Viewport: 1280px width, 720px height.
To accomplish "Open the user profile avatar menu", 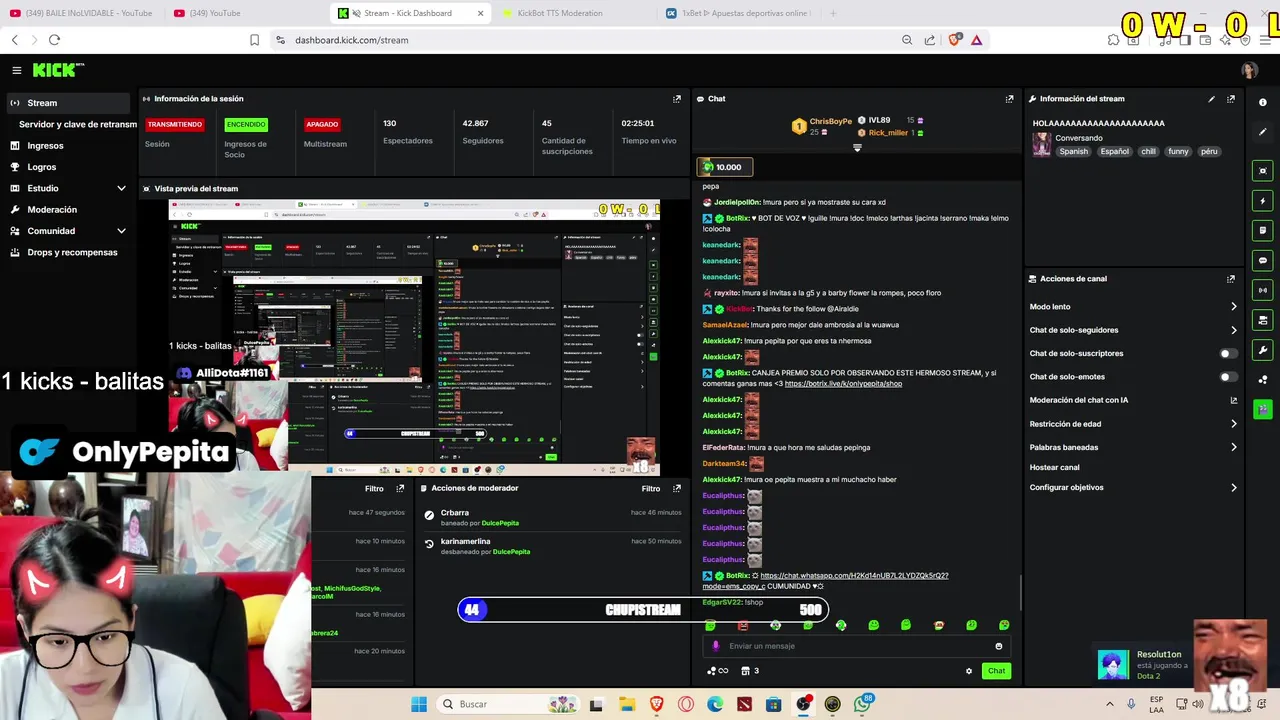I will coord(1249,70).
